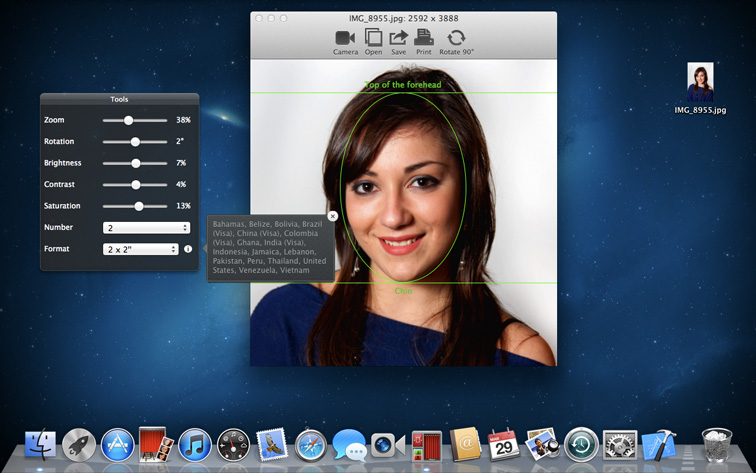Click the Brightness slider handle
This screenshot has height=473, width=756.
pyautogui.click(x=136, y=163)
